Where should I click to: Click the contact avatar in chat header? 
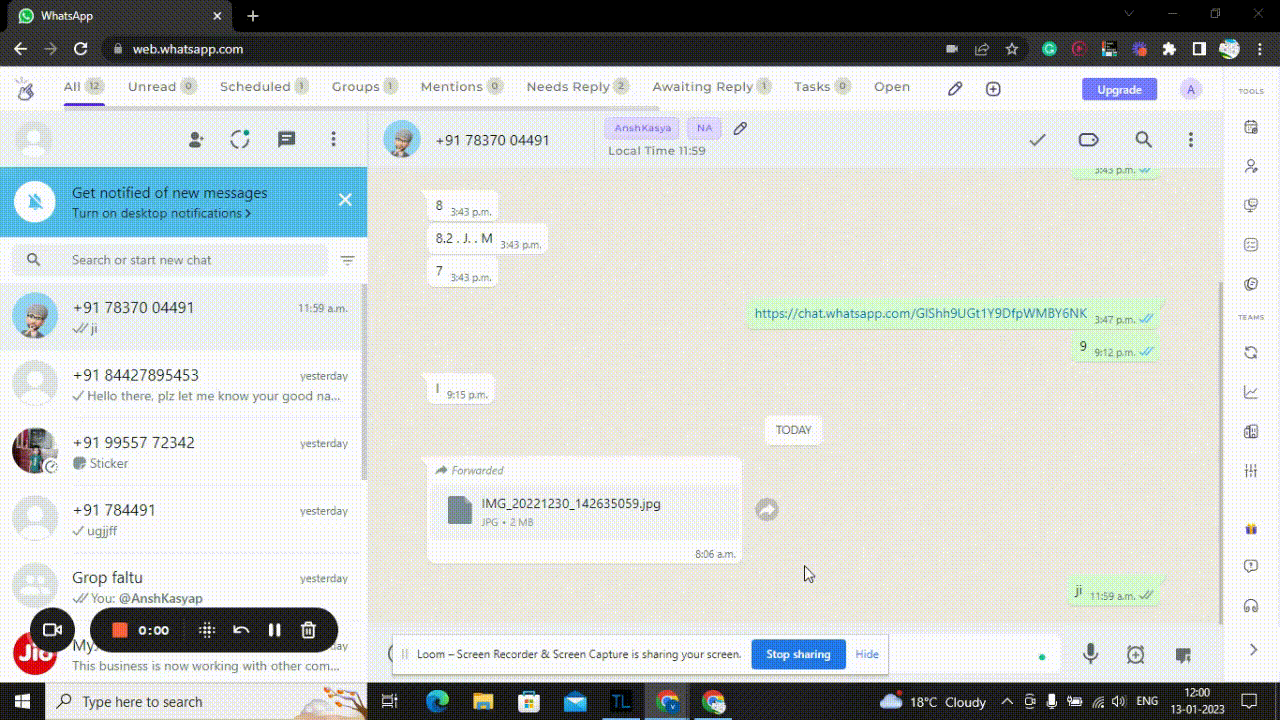pyautogui.click(x=402, y=140)
